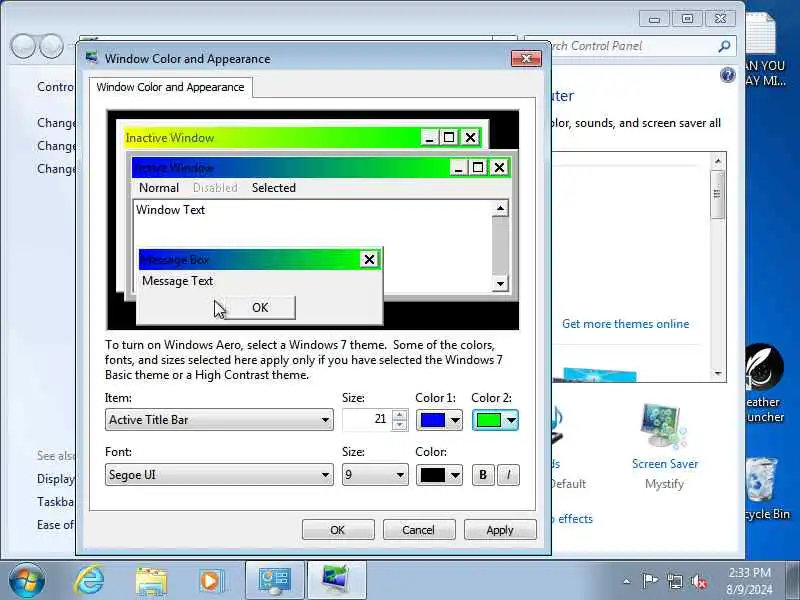Decrease the item size with down spinner
Screen dimensions: 800x600
[399, 425]
